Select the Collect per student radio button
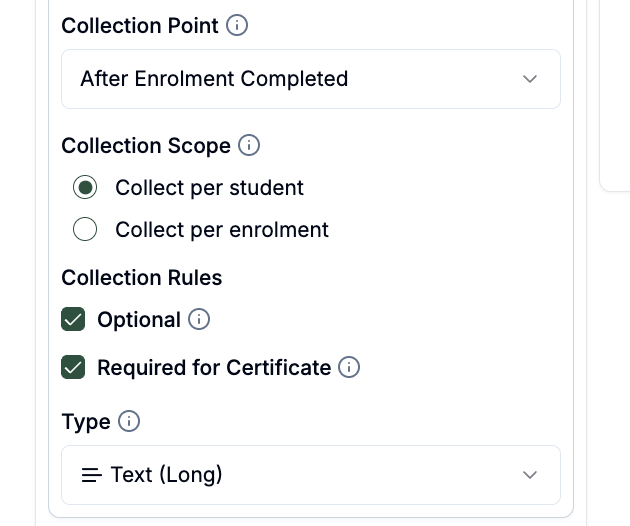 [85, 187]
